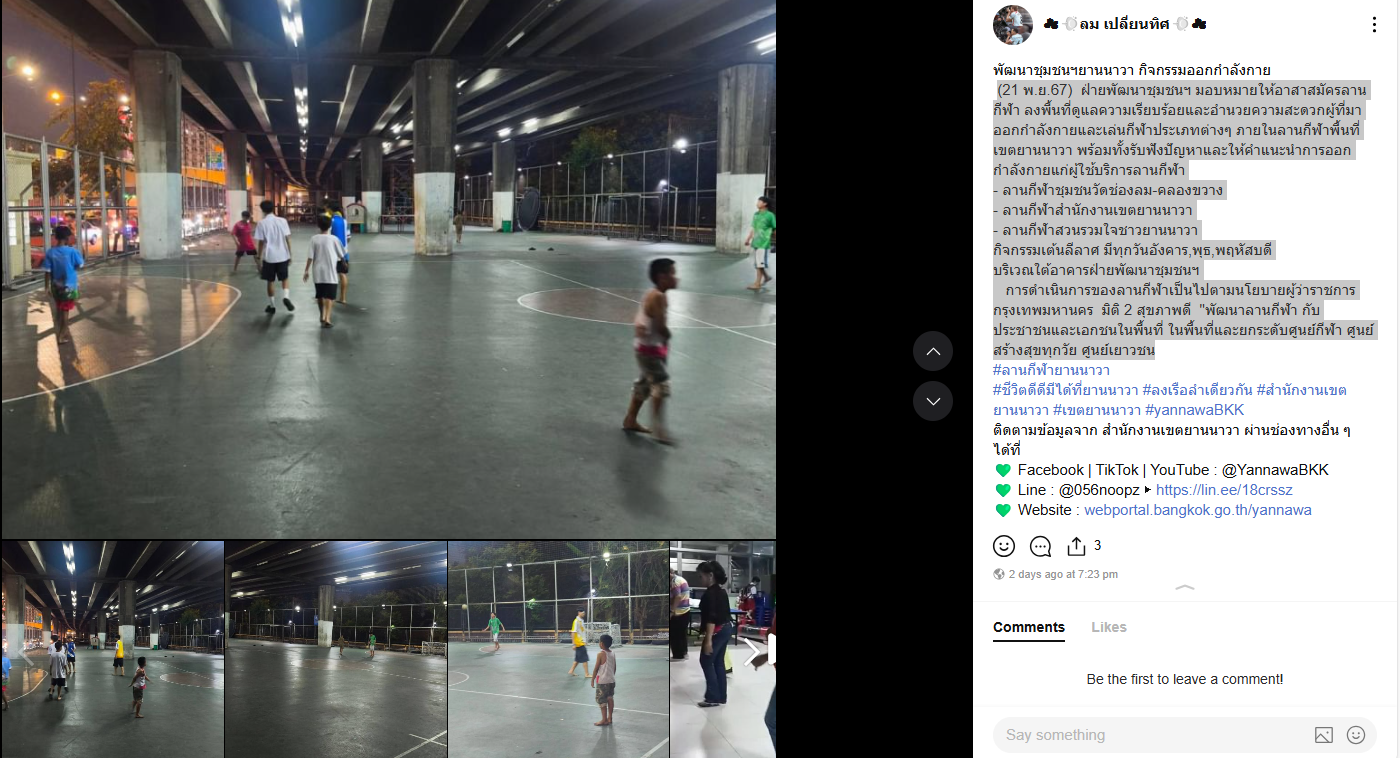
Task: Open emoji picker in comment box
Action: coord(1356,735)
